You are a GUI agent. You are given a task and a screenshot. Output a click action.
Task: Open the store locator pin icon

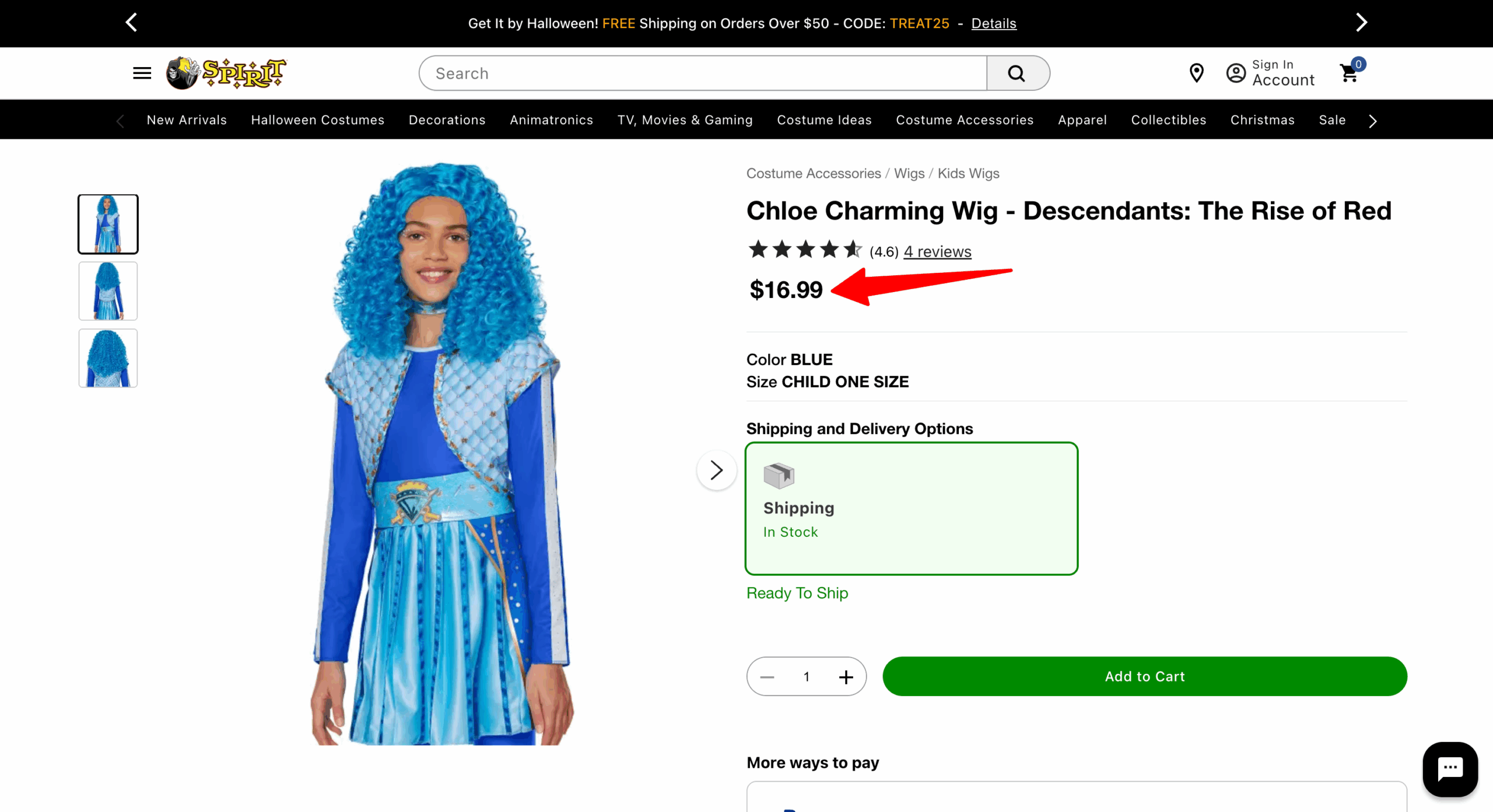1196,73
